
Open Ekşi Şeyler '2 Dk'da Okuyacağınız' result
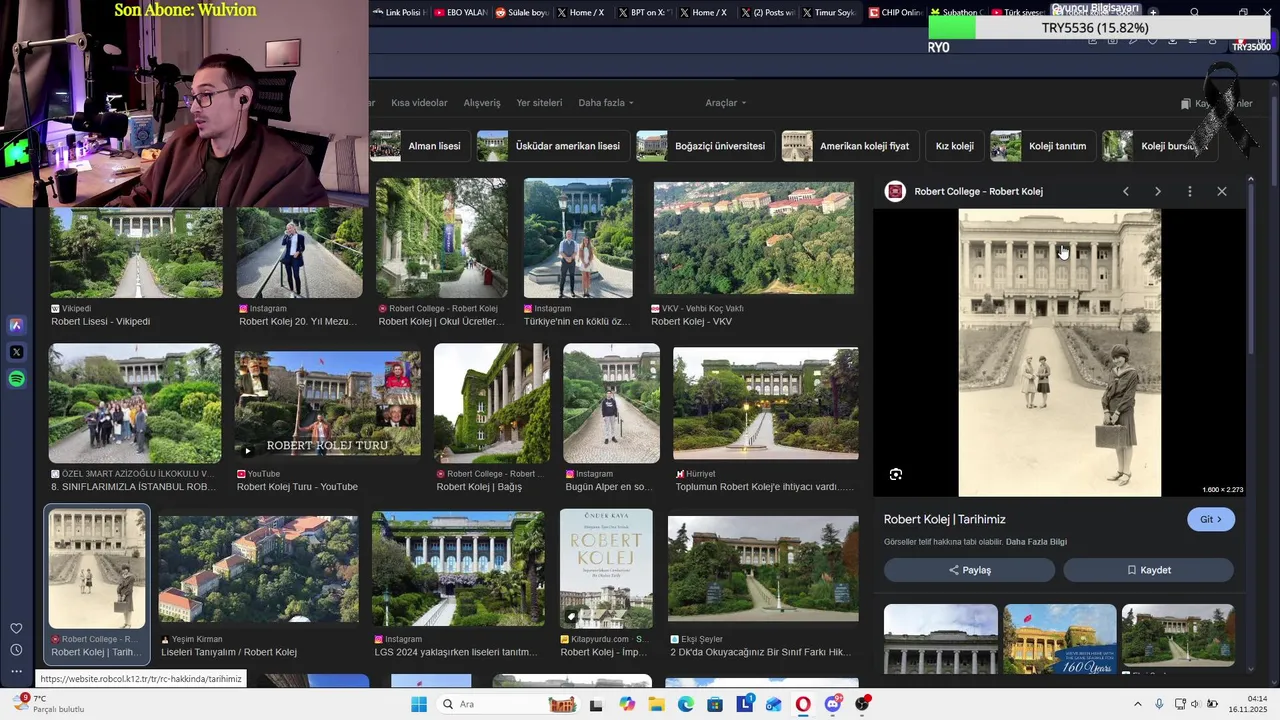pos(763,569)
